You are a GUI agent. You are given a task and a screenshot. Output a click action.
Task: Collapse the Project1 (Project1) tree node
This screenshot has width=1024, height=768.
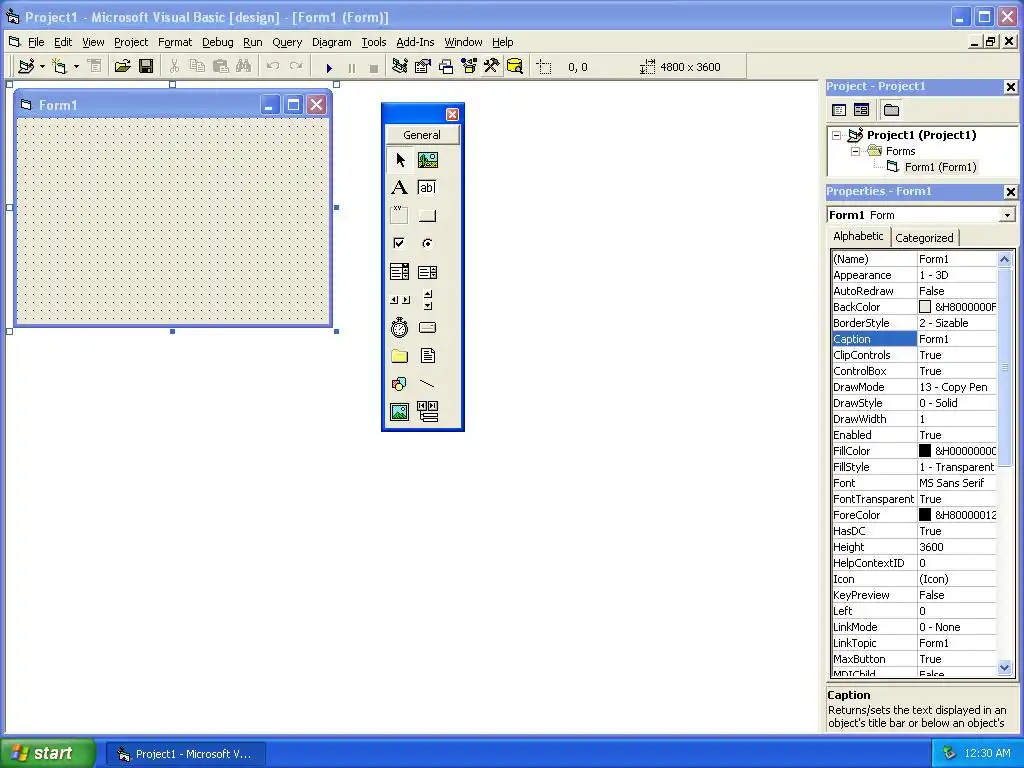point(836,135)
